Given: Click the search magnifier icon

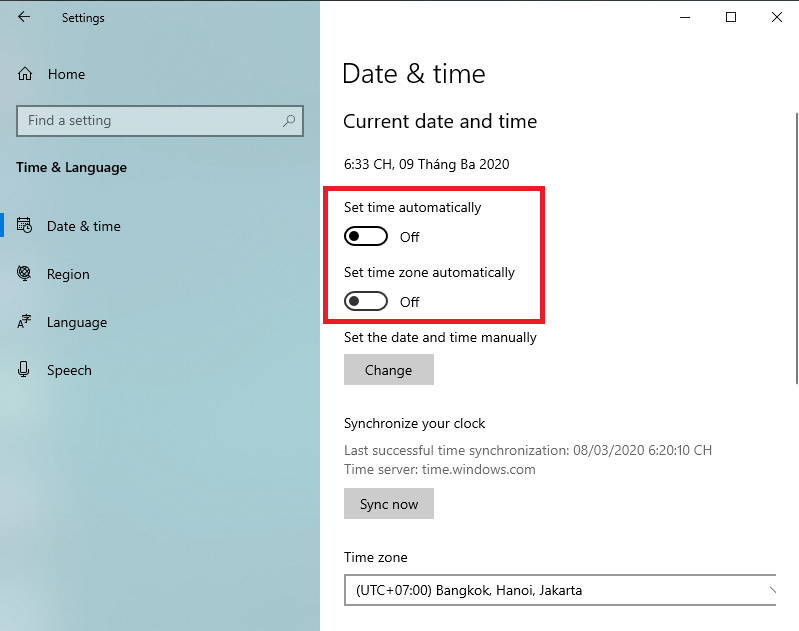Looking at the screenshot, I should (289, 121).
